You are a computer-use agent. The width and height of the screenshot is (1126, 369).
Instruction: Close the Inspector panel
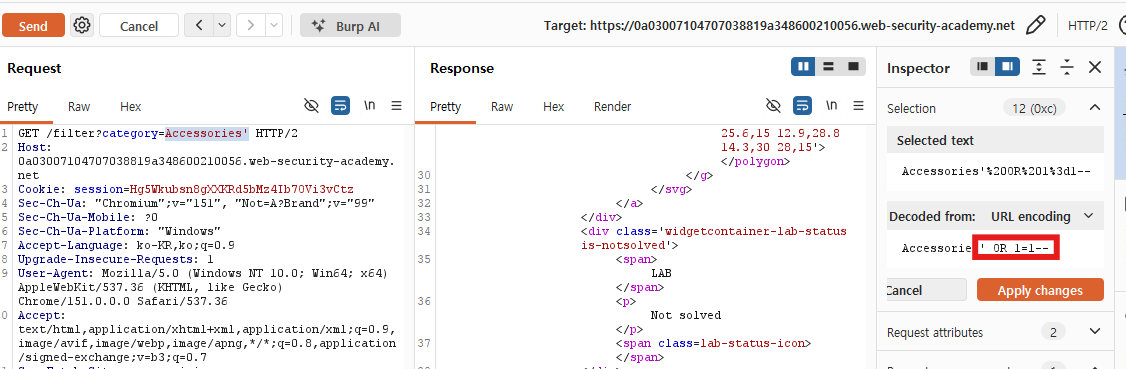click(1095, 67)
